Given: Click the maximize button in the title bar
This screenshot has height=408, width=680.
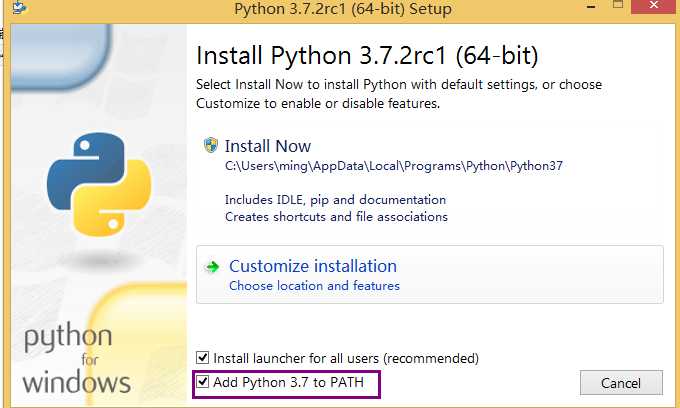Looking at the screenshot, I should (x=618, y=5).
